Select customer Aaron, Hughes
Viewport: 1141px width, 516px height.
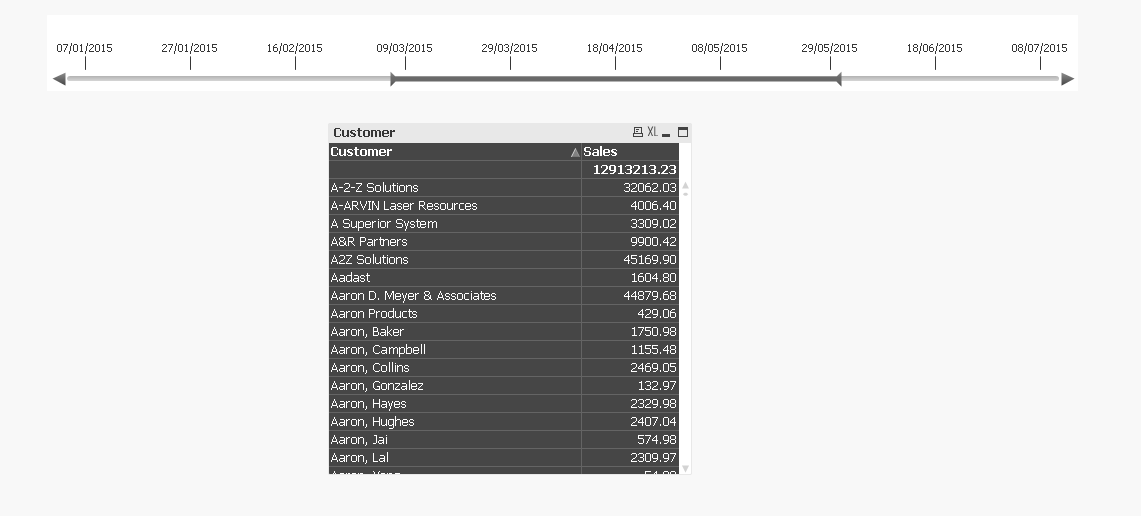pos(455,421)
